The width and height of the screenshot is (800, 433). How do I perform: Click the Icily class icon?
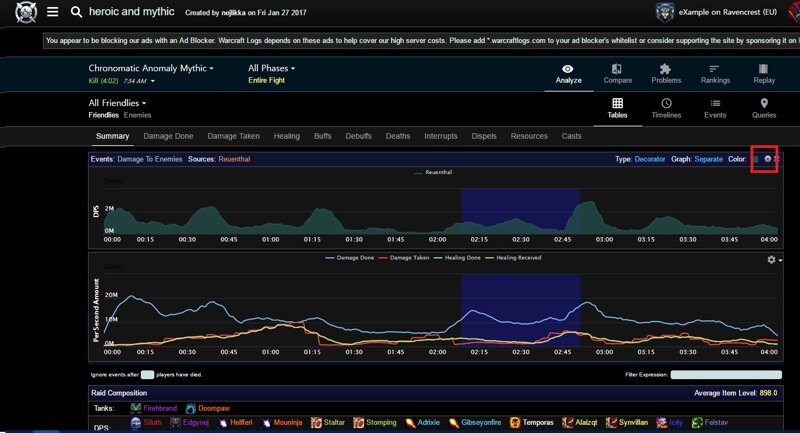(662, 422)
